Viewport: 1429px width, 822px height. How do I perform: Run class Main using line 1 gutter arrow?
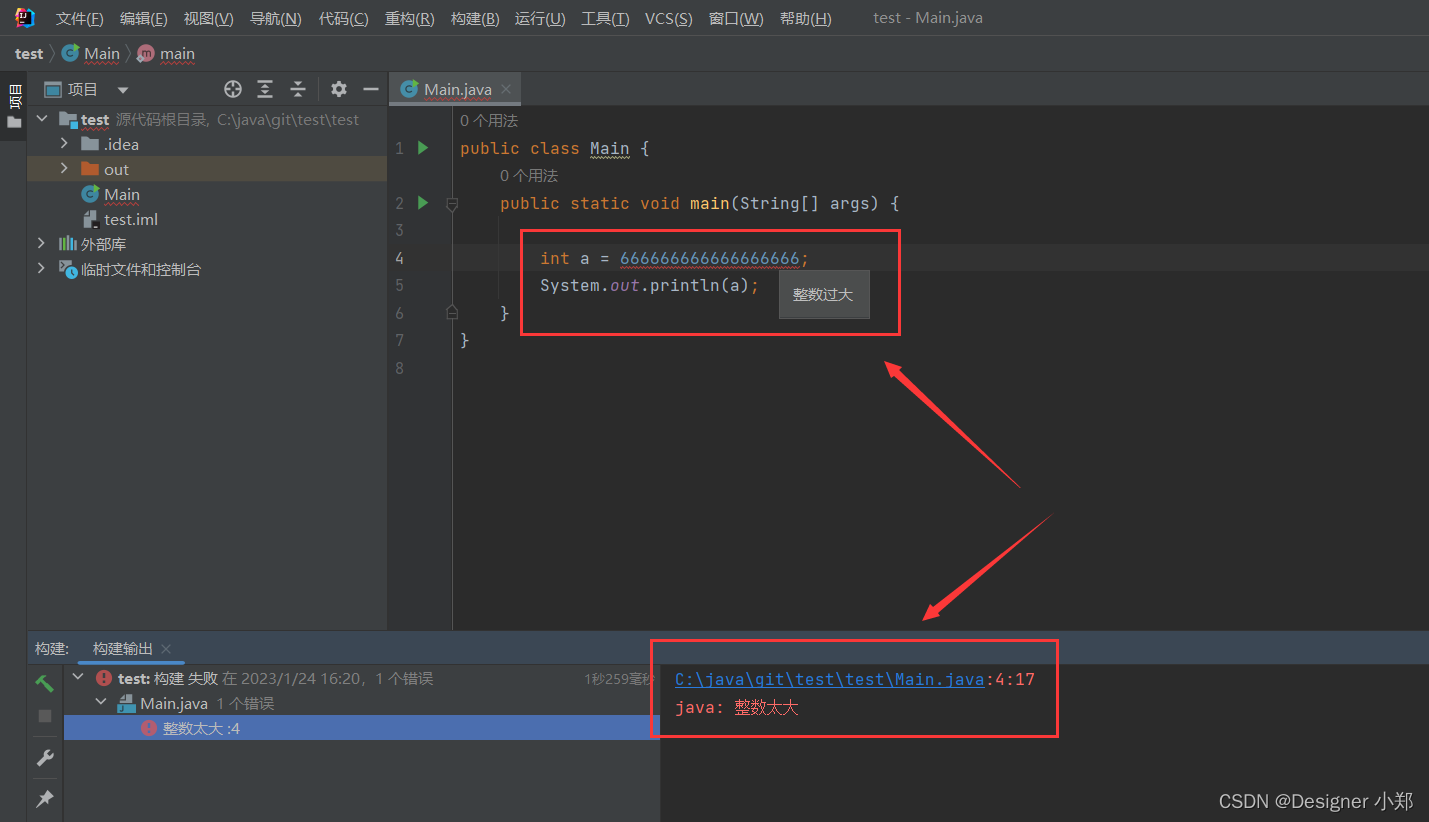(x=423, y=148)
